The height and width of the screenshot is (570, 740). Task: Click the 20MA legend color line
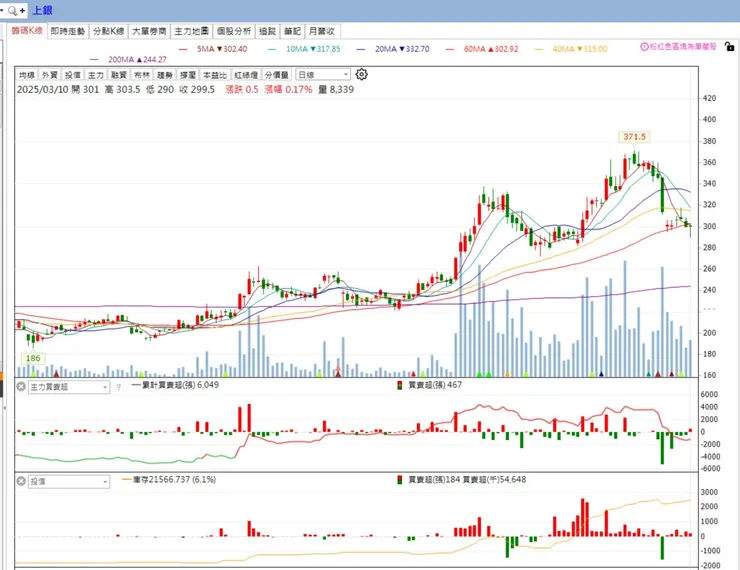pos(361,49)
